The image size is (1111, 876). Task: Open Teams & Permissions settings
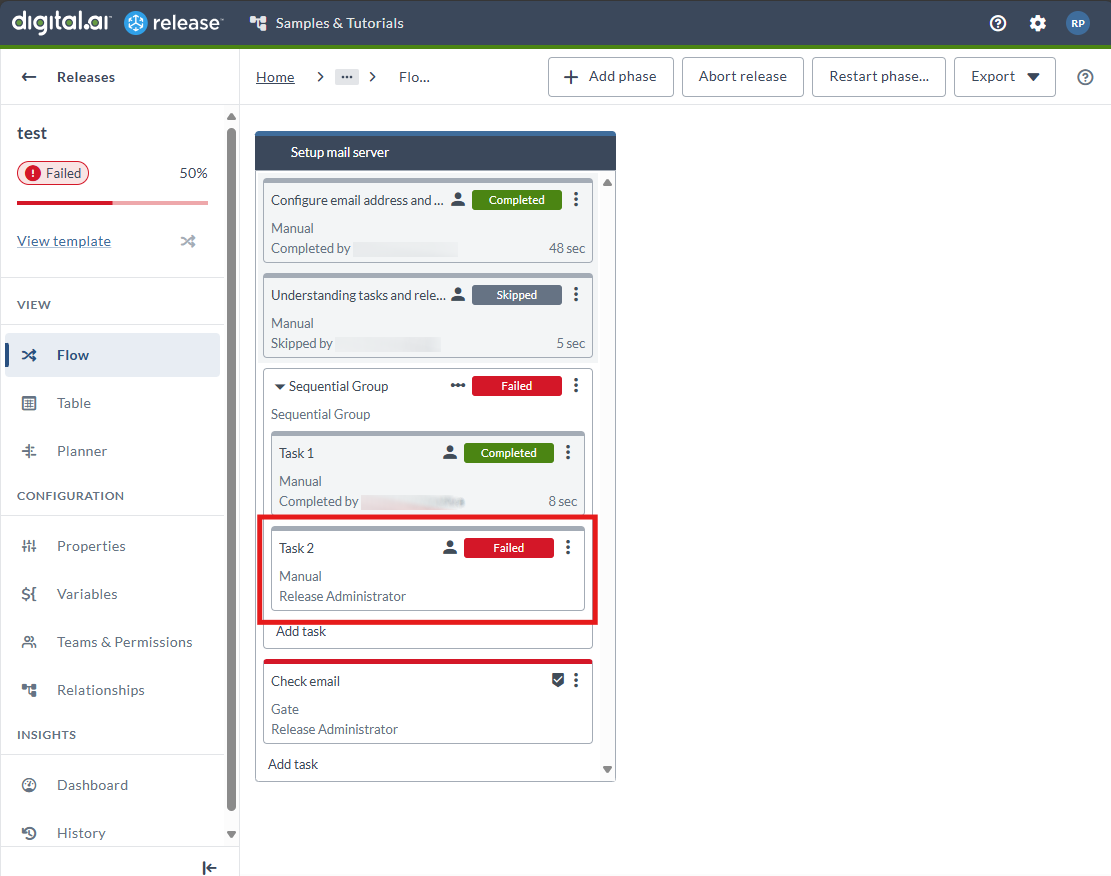click(124, 642)
